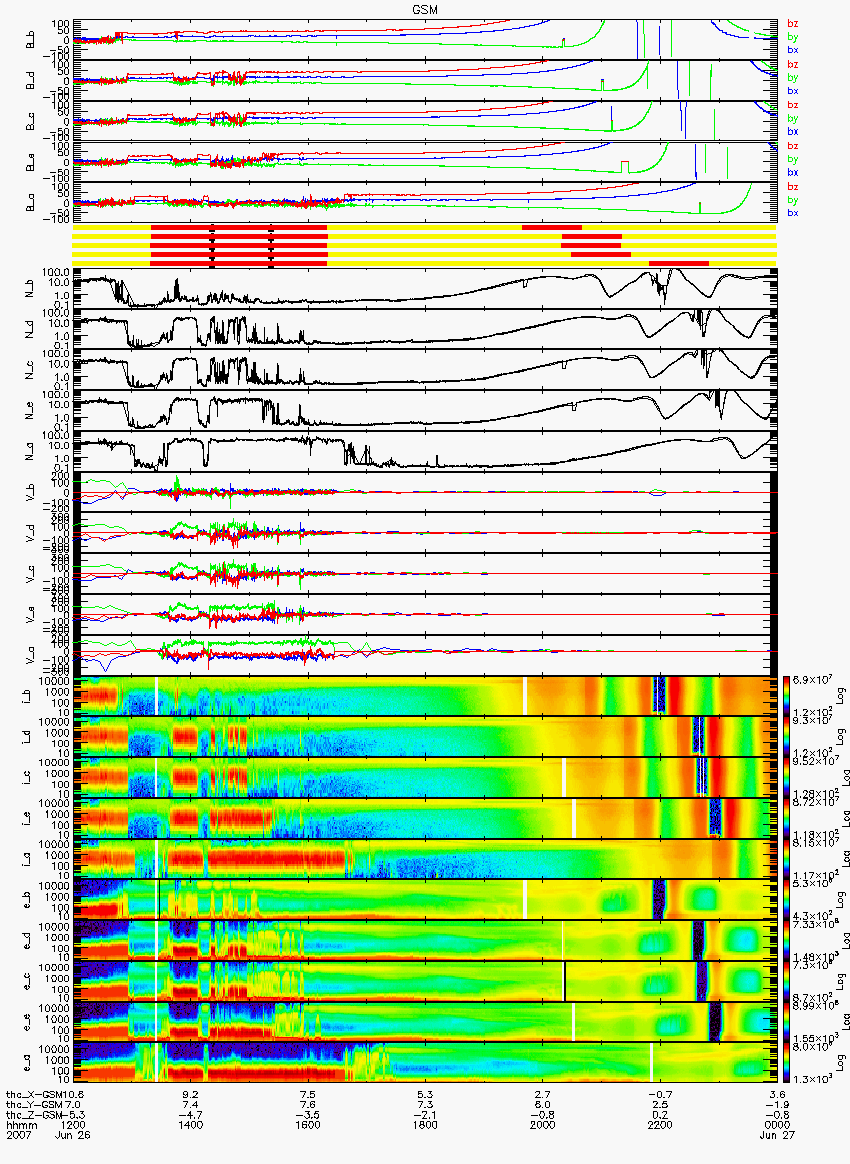Click the X-GSM value 3.6
Screen dimensions: 850x1164
pyautogui.click(x=777, y=1095)
